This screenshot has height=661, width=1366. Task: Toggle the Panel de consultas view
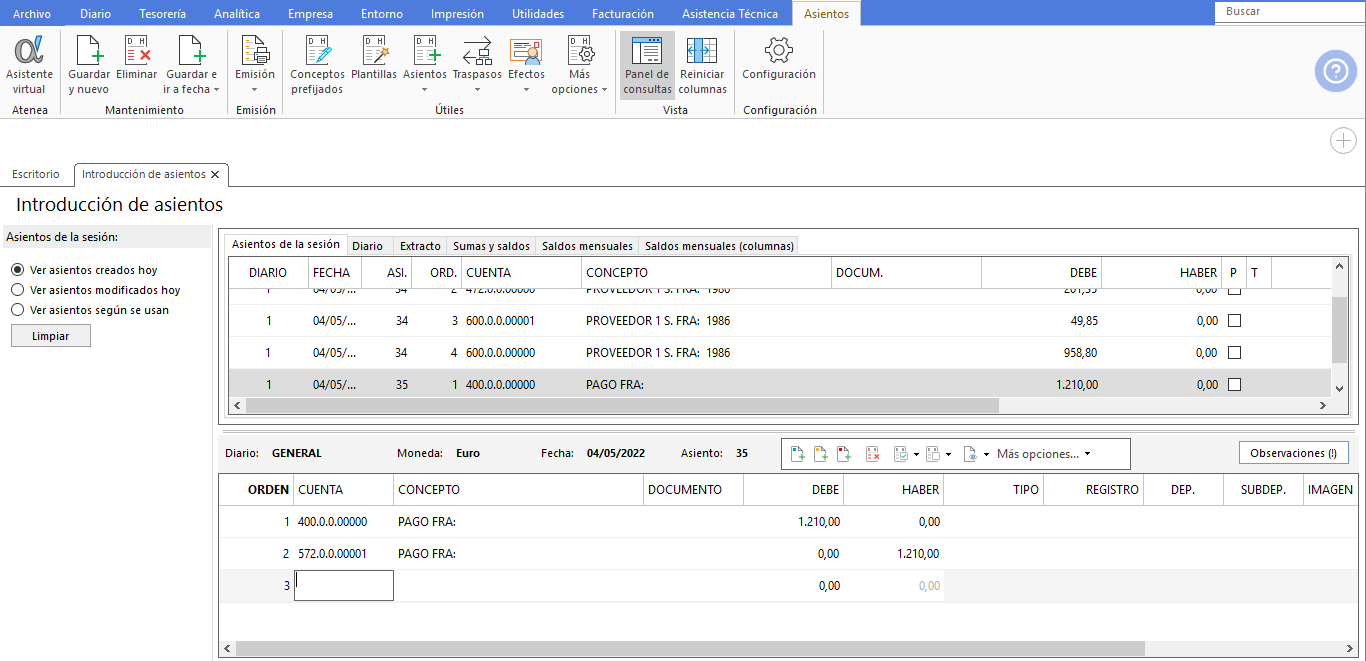coord(647,66)
